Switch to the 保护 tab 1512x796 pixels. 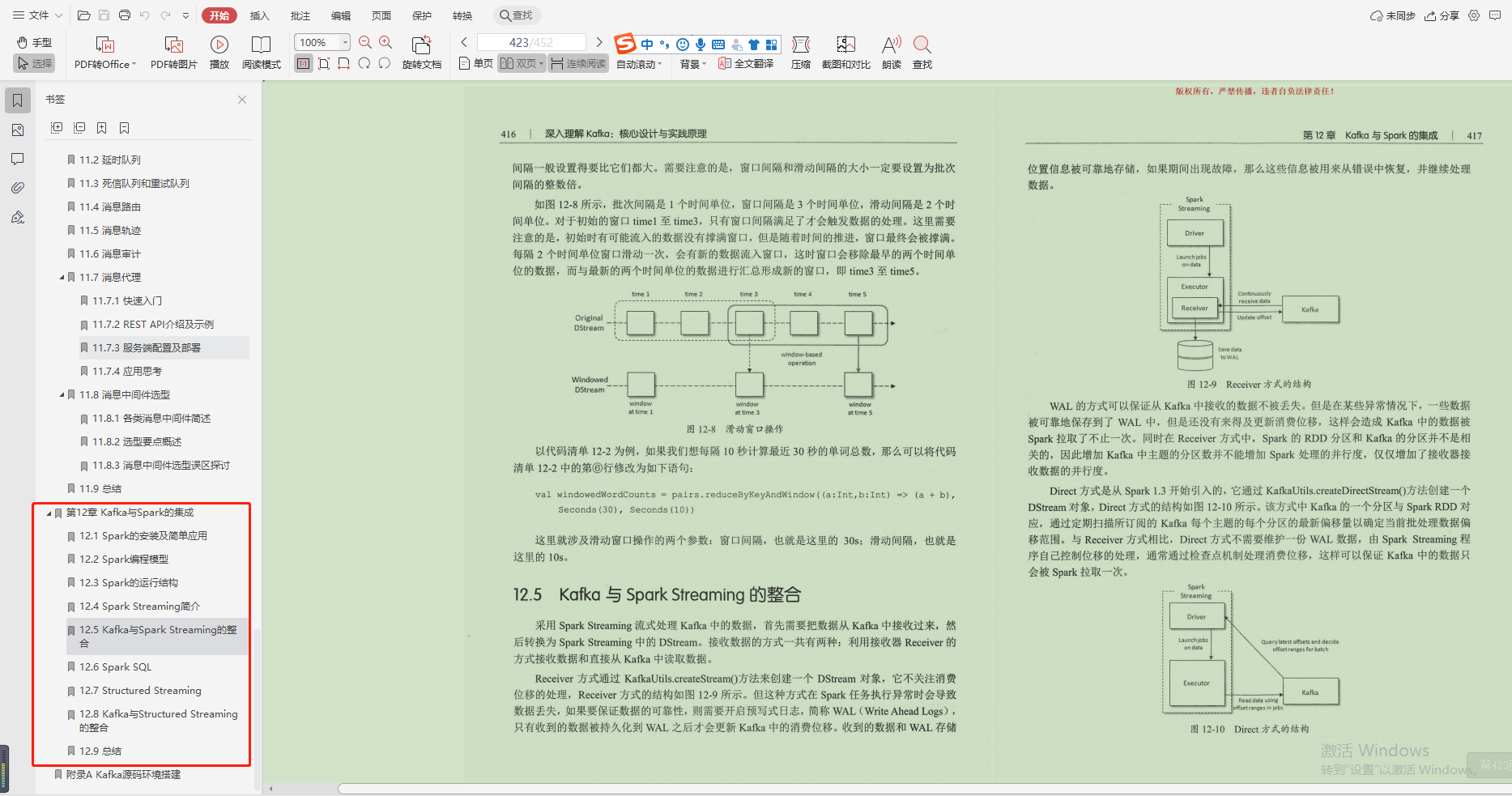click(x=422, y=15)
